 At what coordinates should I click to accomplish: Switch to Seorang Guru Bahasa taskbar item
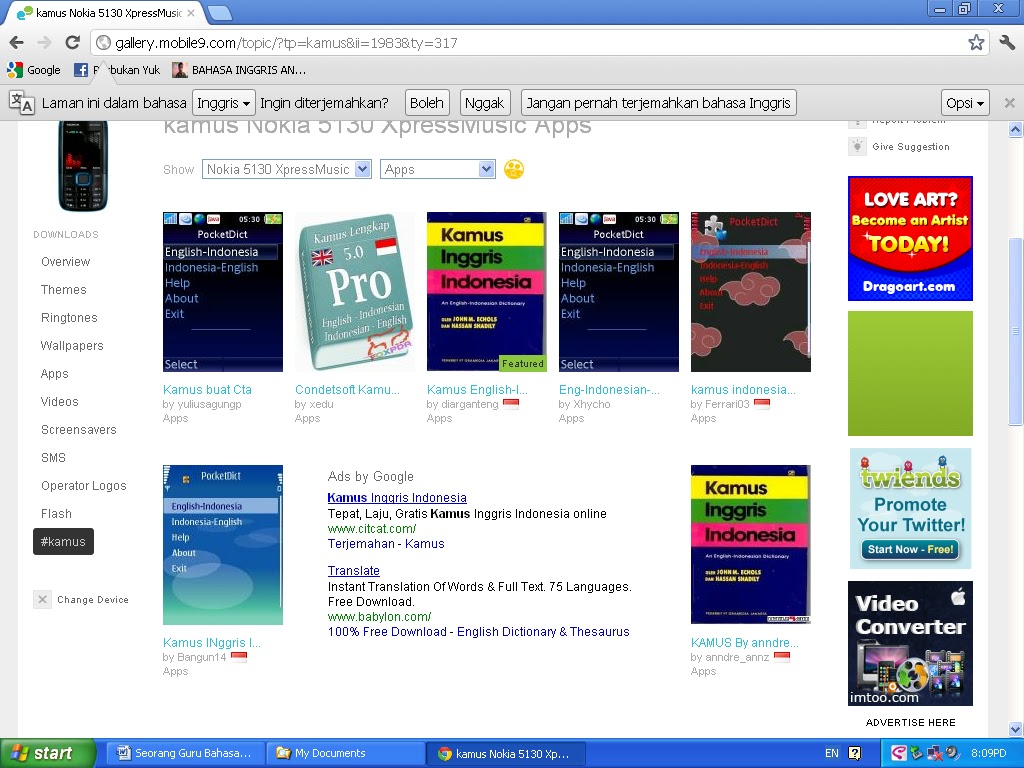[185, 754]
